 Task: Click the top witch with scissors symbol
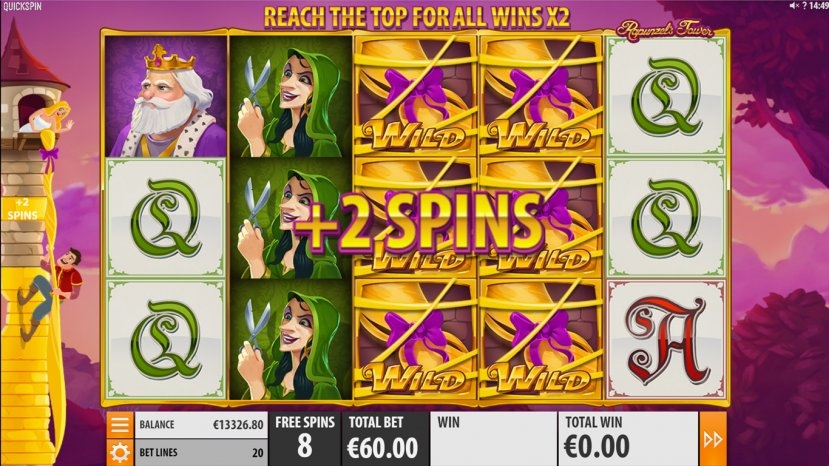pyautogui.click(x=291, y=96)
